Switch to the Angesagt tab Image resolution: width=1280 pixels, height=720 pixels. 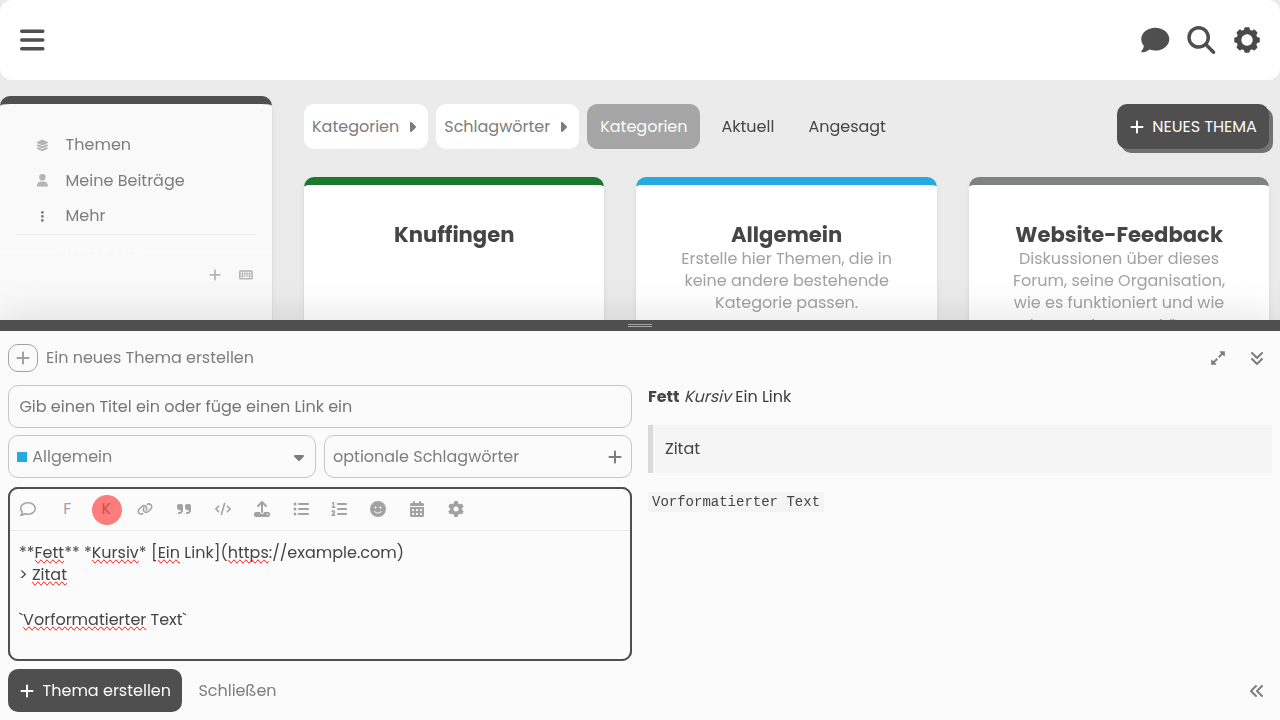847,127
